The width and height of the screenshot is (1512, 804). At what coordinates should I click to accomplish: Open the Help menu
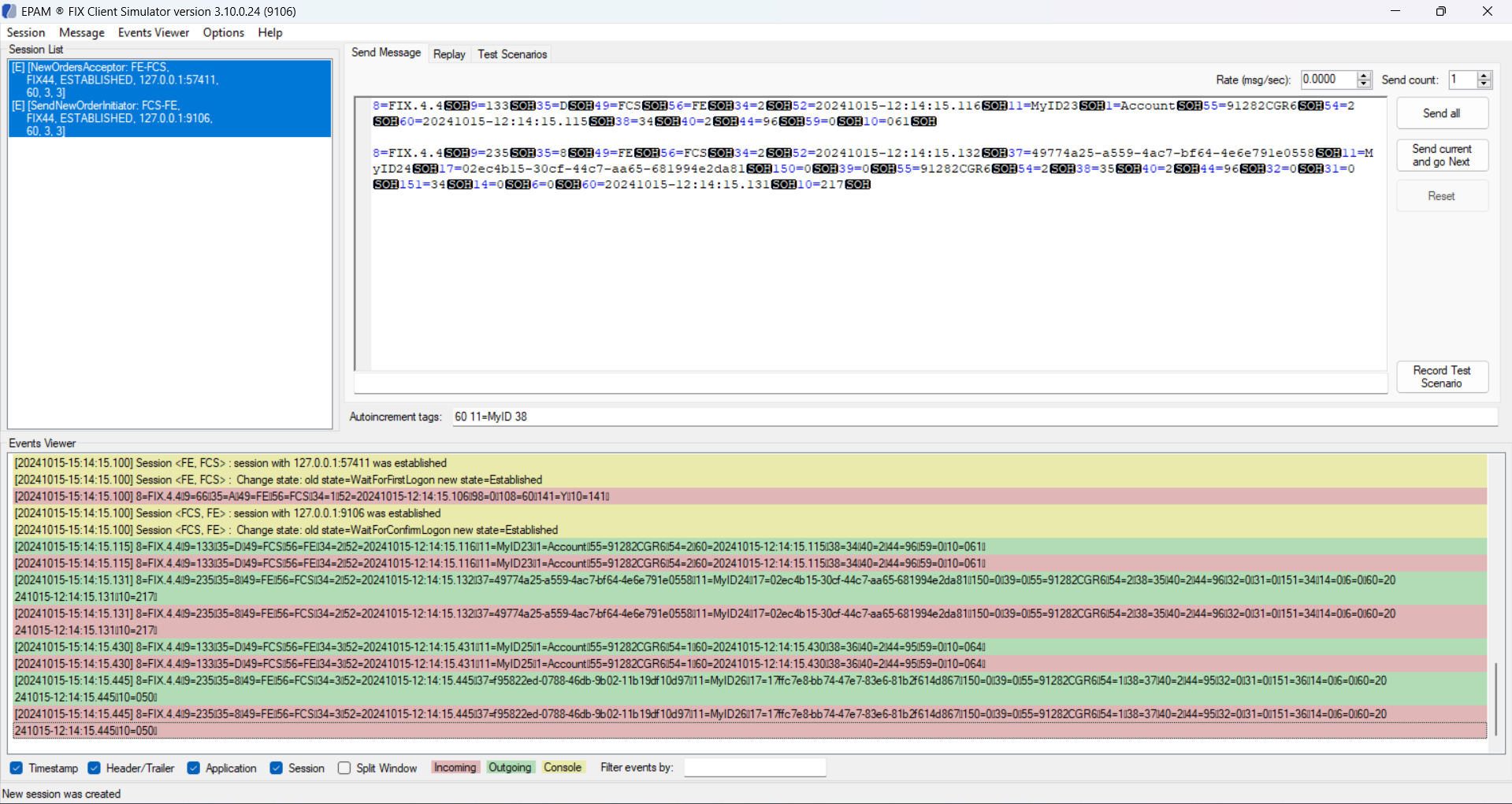(x=270, y=32)
